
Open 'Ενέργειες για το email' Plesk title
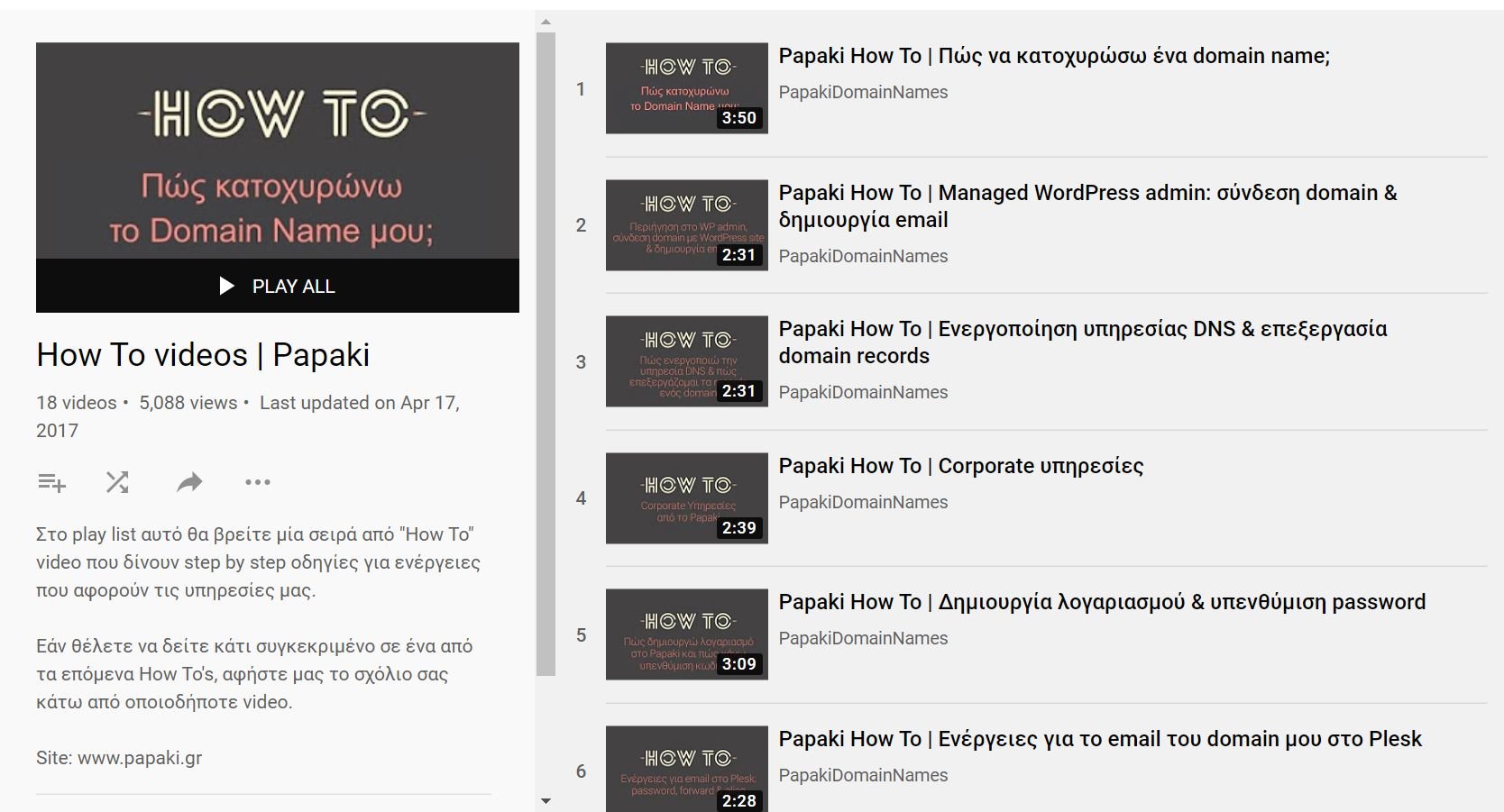point(1100,739)
